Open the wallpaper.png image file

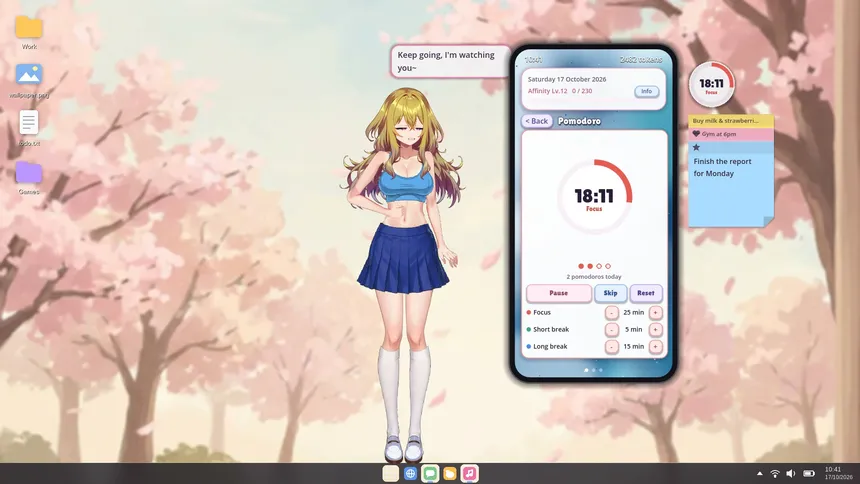click(29, 75)
